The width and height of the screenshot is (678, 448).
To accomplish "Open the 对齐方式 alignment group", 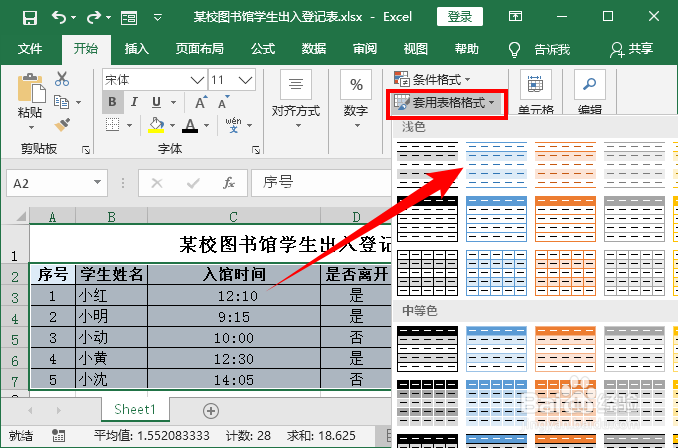I will point(296,99).
